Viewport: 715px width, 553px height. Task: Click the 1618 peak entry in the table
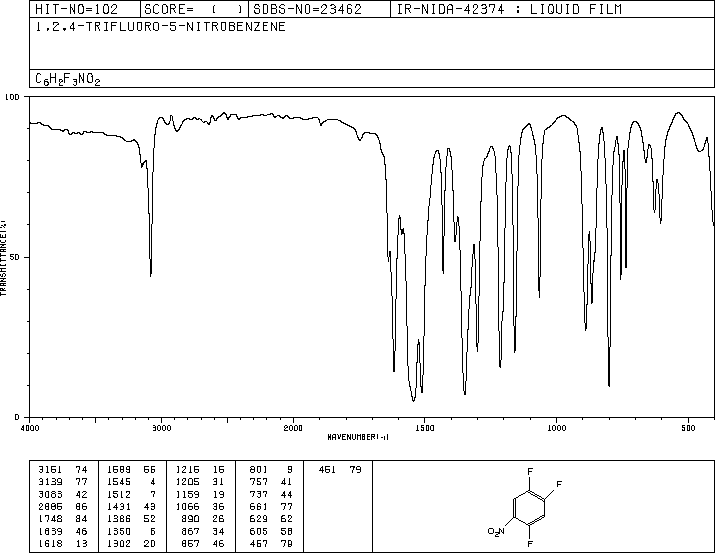pyautogui.click(x=62, y=543)
